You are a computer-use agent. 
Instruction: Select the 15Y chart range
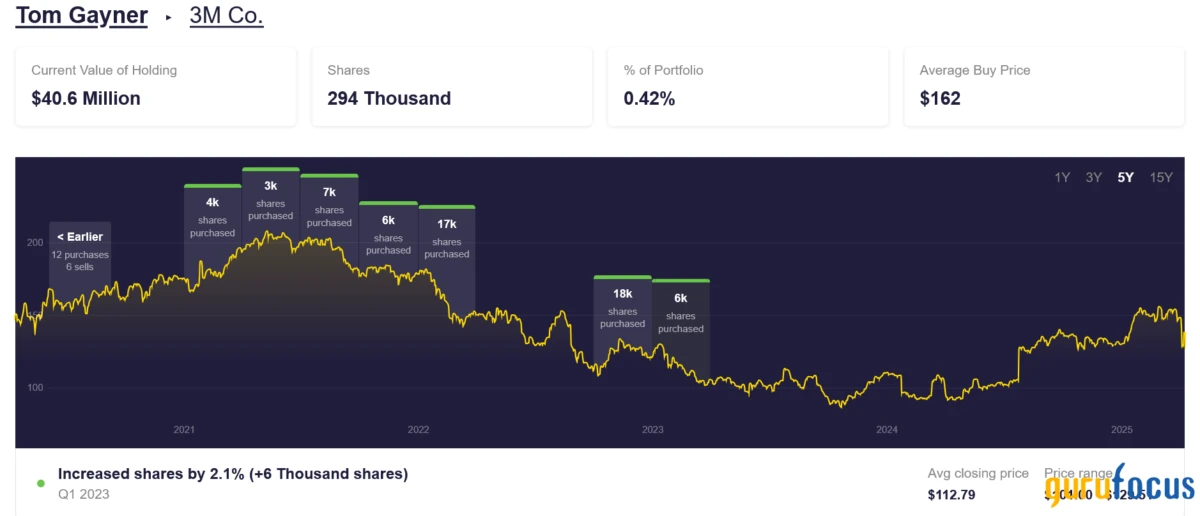pyautogui.click(x=1161, y=177)
